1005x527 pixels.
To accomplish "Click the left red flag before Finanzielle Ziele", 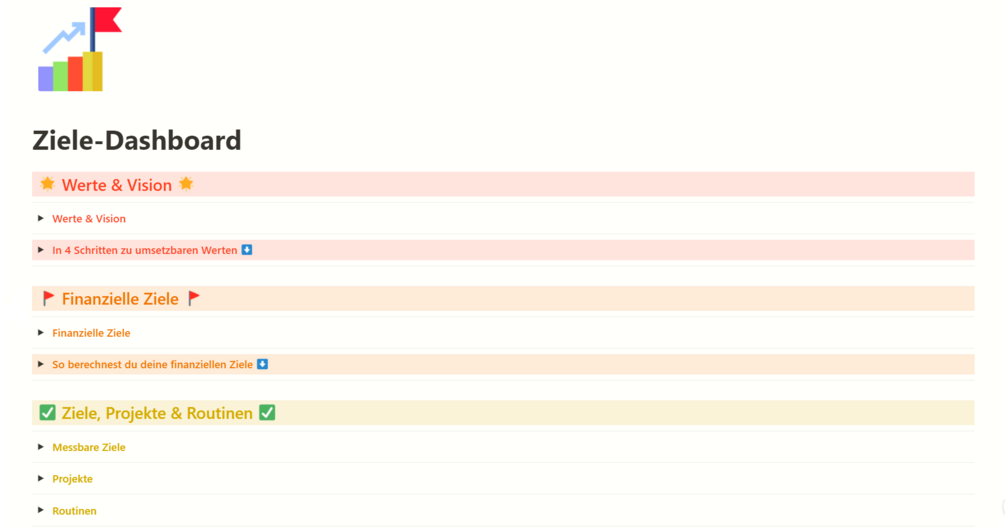I will [48, 298].
